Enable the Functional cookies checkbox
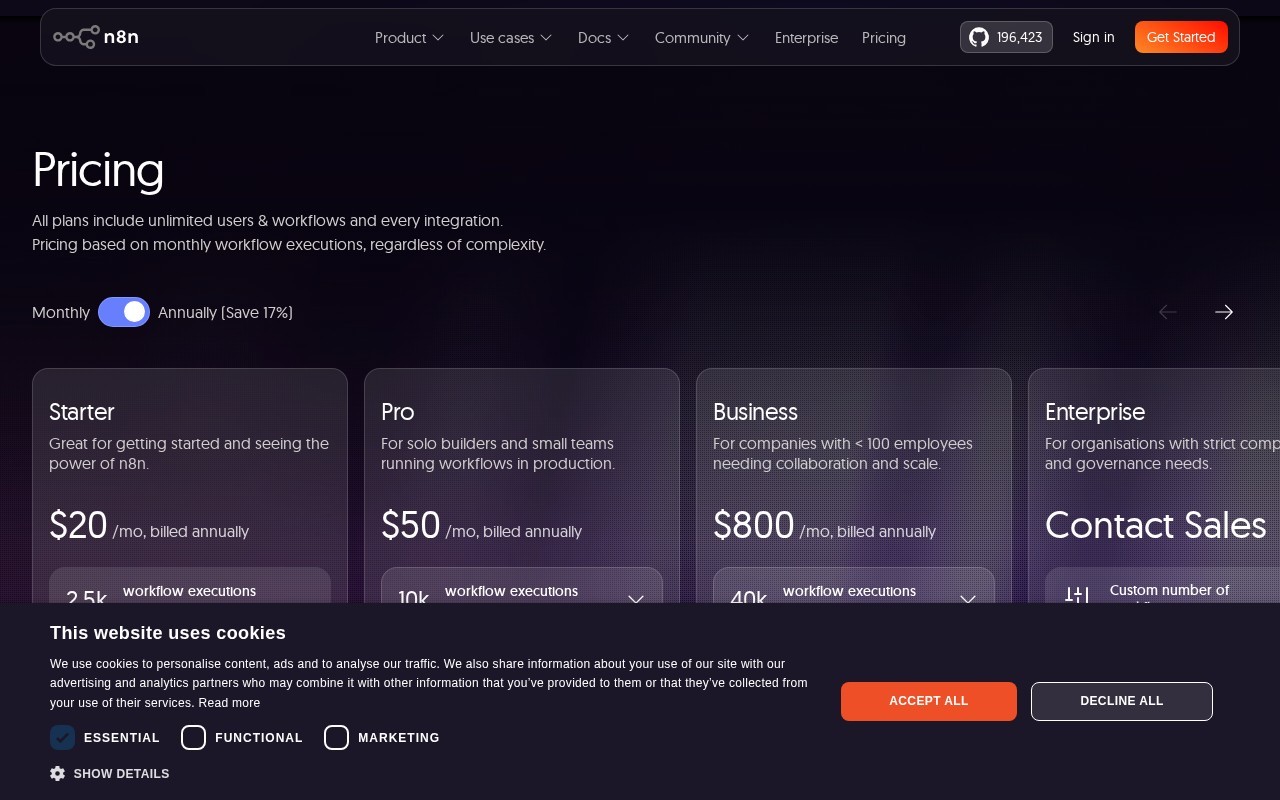1280x800 pixels. tap(194, 738)
